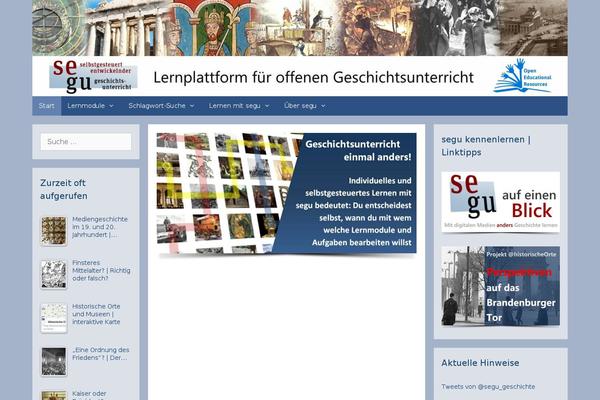Open the Open Educational Resources logo
Viewport: 600px width, 400px height.
coord(522,76)
